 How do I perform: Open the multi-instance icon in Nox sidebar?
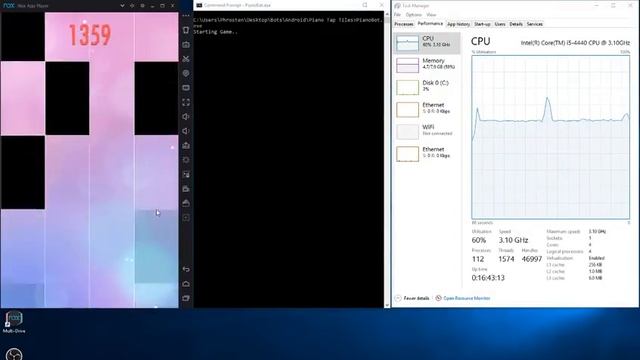[x=186, y=175]
